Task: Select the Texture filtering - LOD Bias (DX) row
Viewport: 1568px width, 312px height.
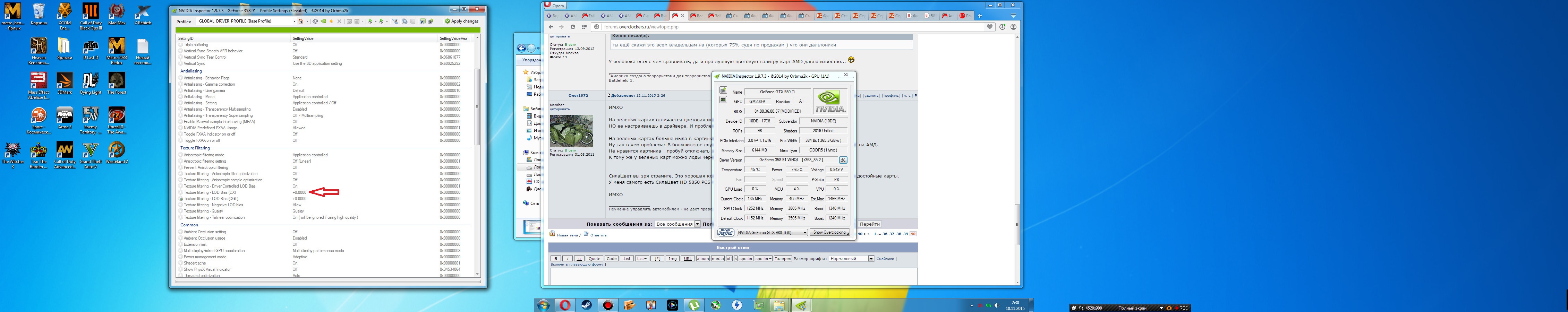Action: coord(324,192)
